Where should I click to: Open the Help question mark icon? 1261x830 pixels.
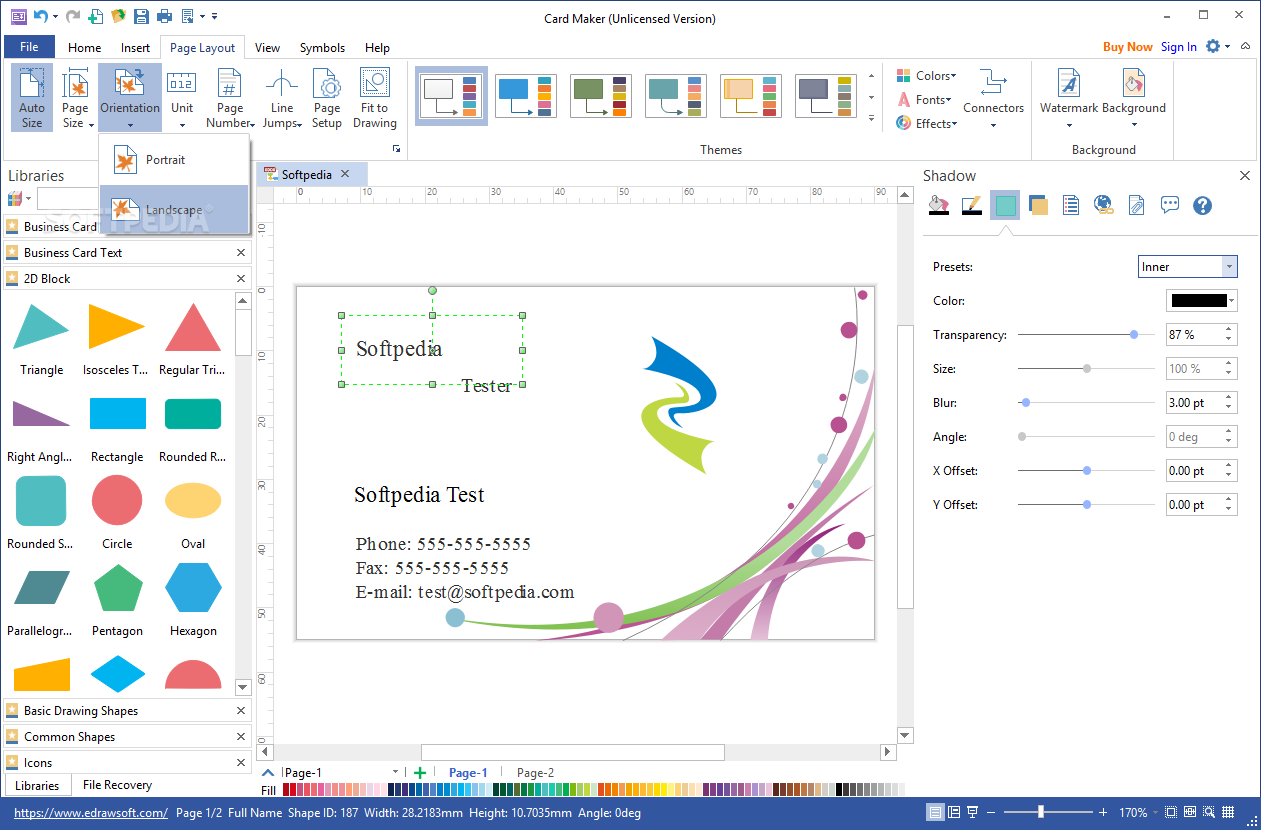[1203, 205]
